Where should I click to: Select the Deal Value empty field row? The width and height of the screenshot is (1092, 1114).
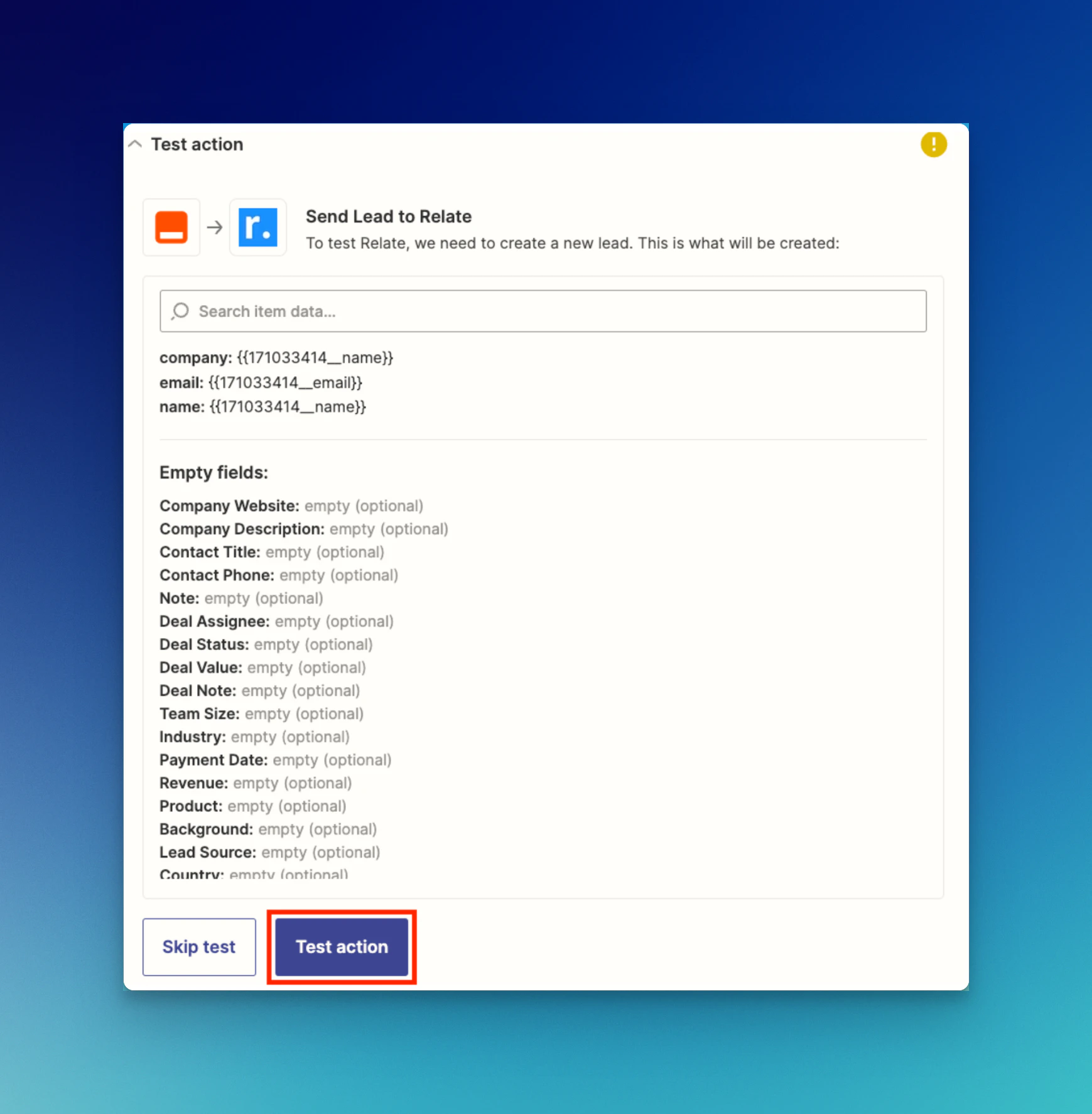[262, 668]
